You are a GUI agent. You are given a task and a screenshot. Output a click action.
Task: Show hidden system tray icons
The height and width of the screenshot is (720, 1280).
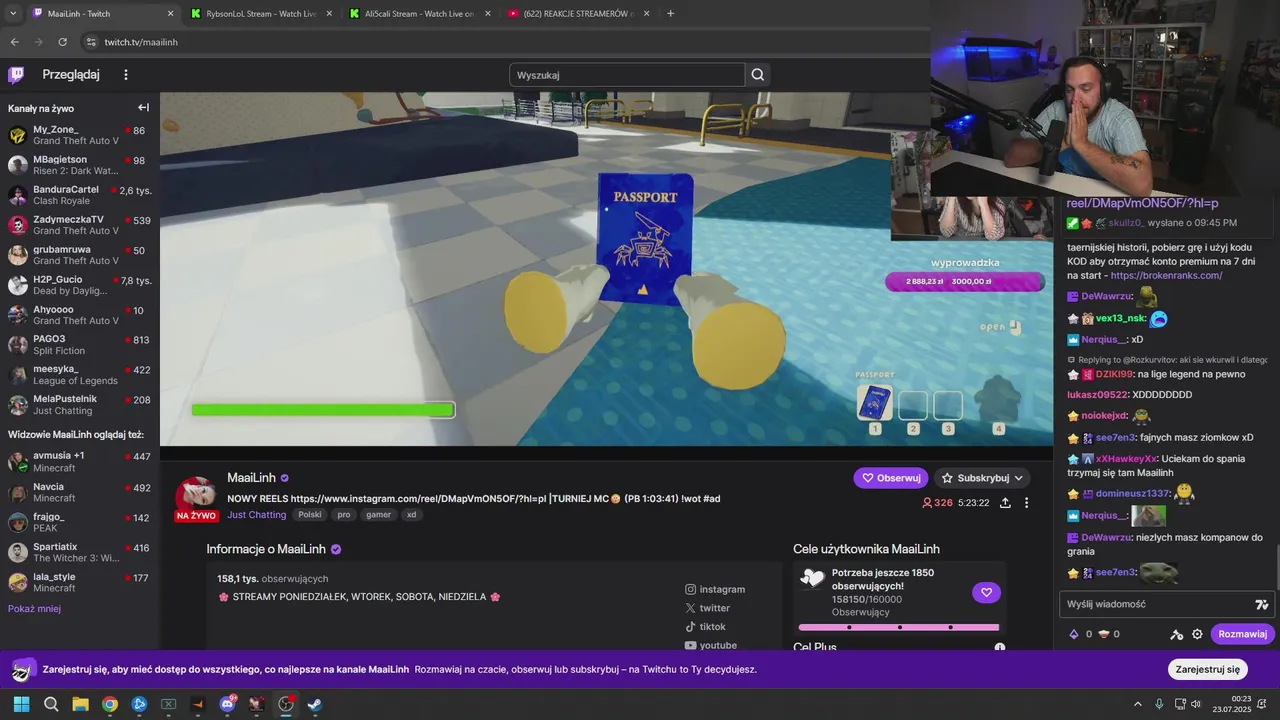pyautogui.click(x=1138, y=704)
